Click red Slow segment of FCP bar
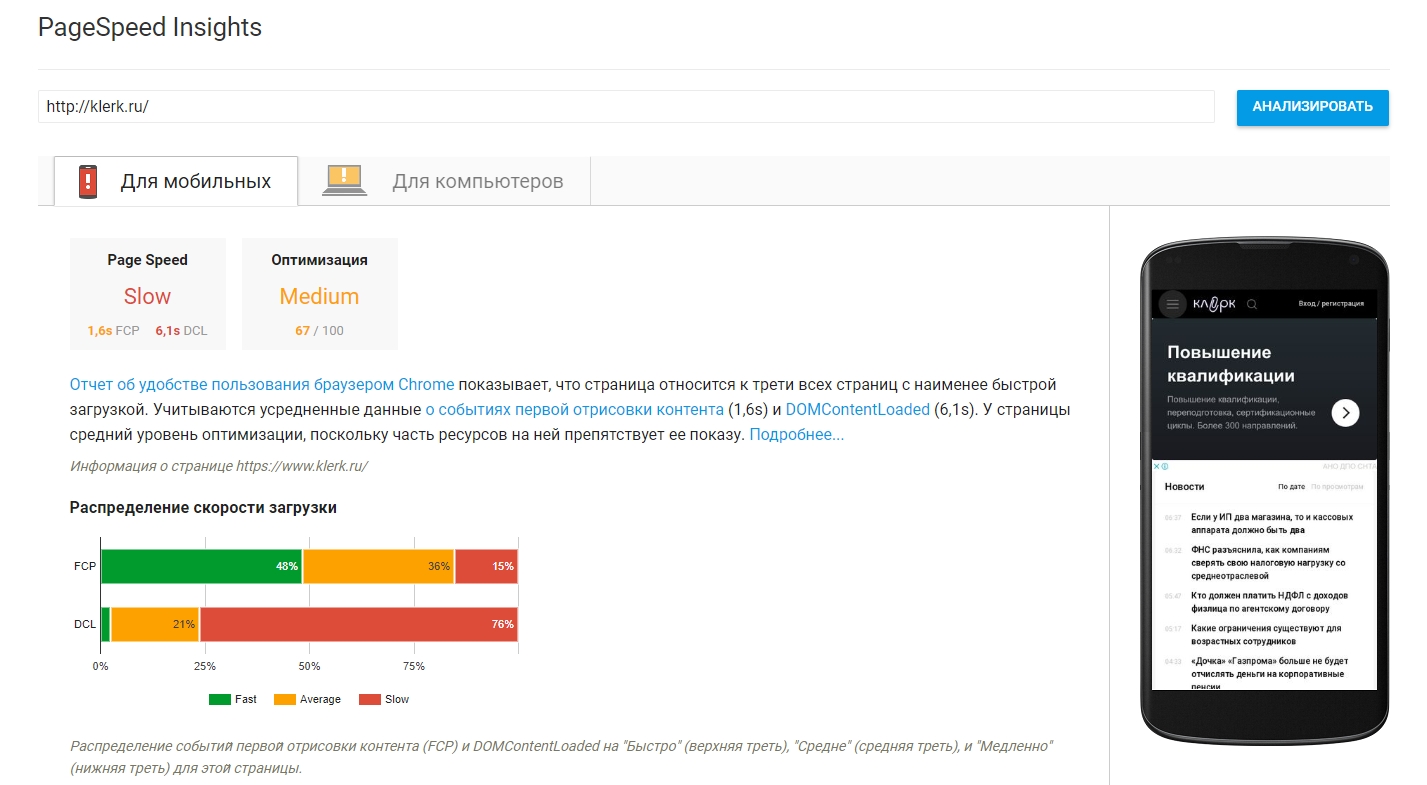Screen dimensions: 1427x785 point(486,566)
